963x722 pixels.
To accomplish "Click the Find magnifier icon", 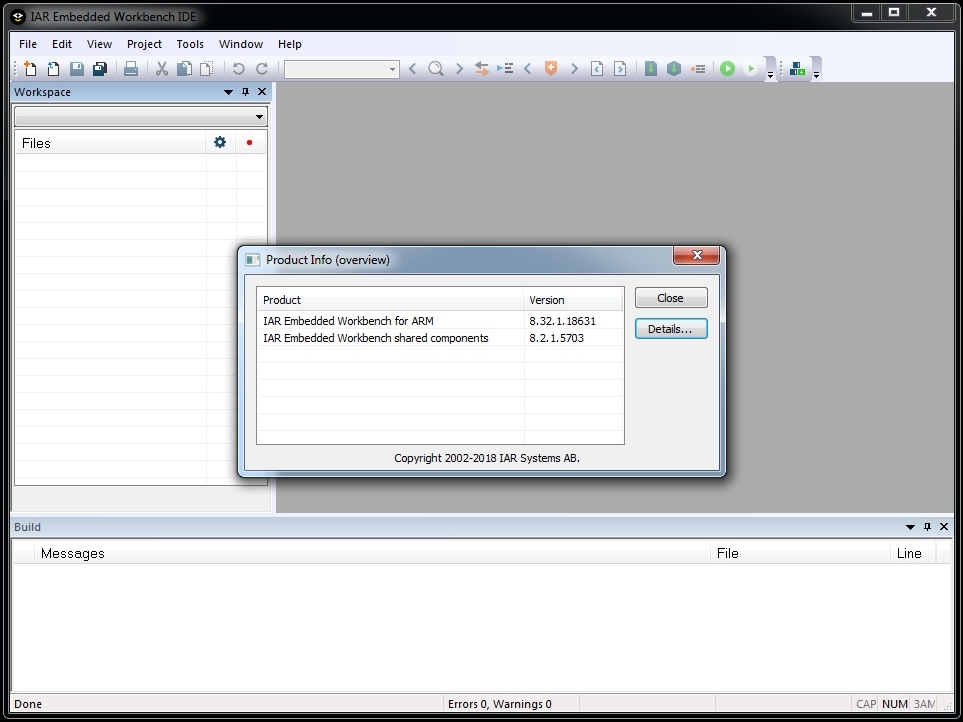I will click(436, 69).
